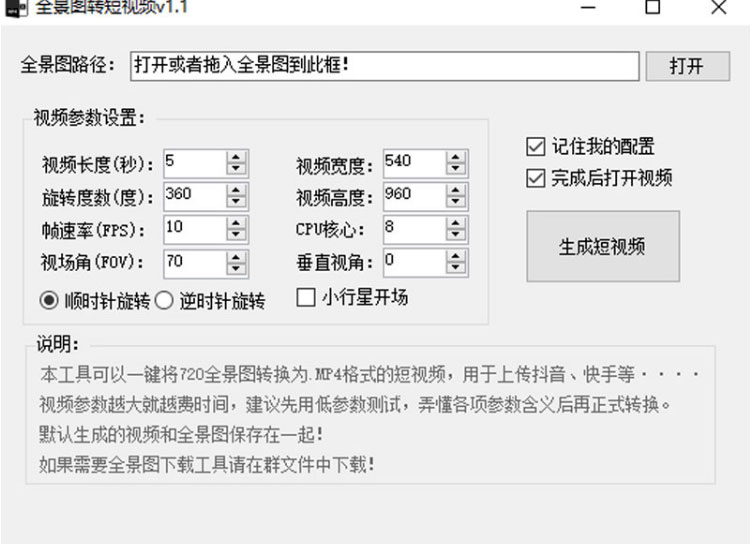Select the 顺时针旋转 radio button
Screen dimensions: 756x544
[49, 300]
